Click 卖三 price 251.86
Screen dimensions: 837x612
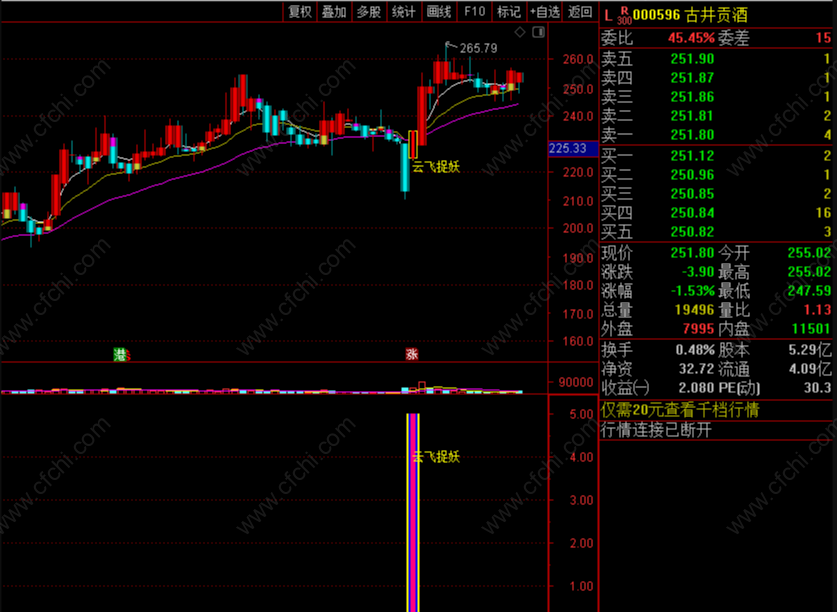coord(692,97)
